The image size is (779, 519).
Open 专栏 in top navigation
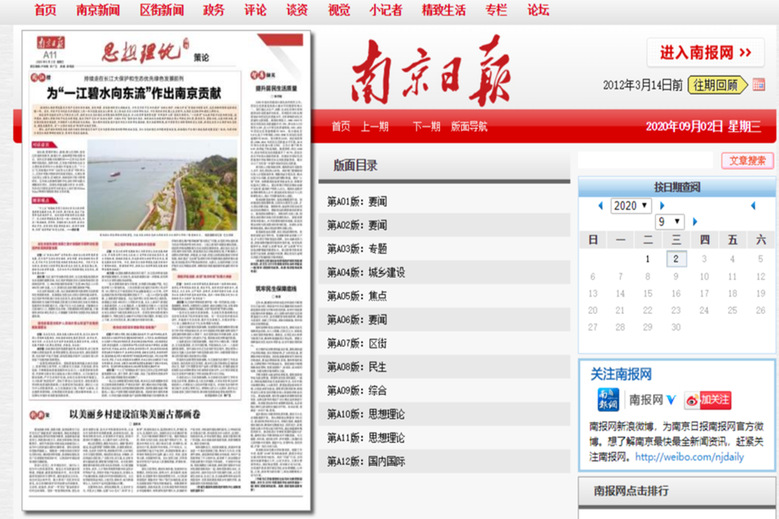click(x=496, y=9)
